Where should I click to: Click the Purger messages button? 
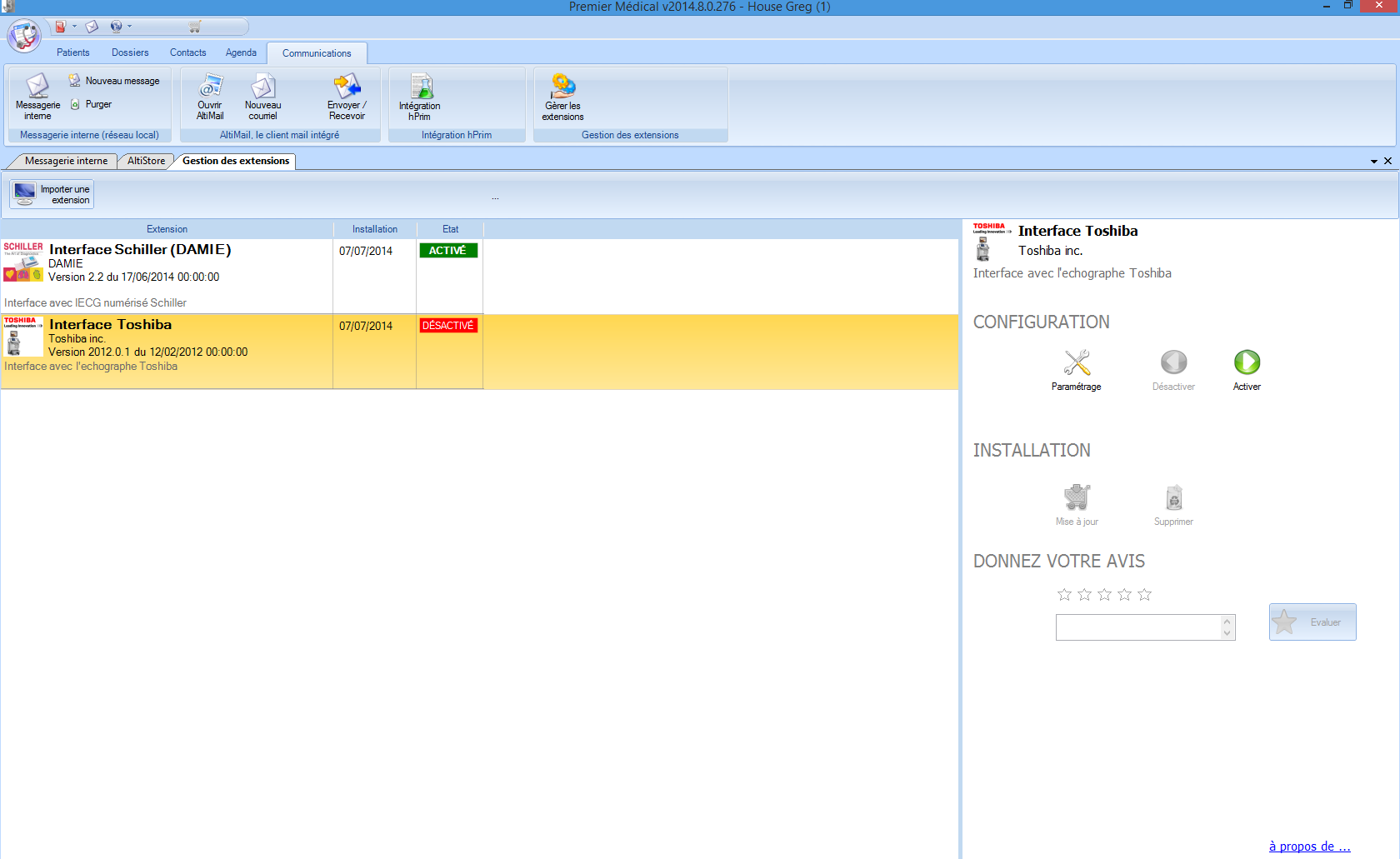pos(91,104)
